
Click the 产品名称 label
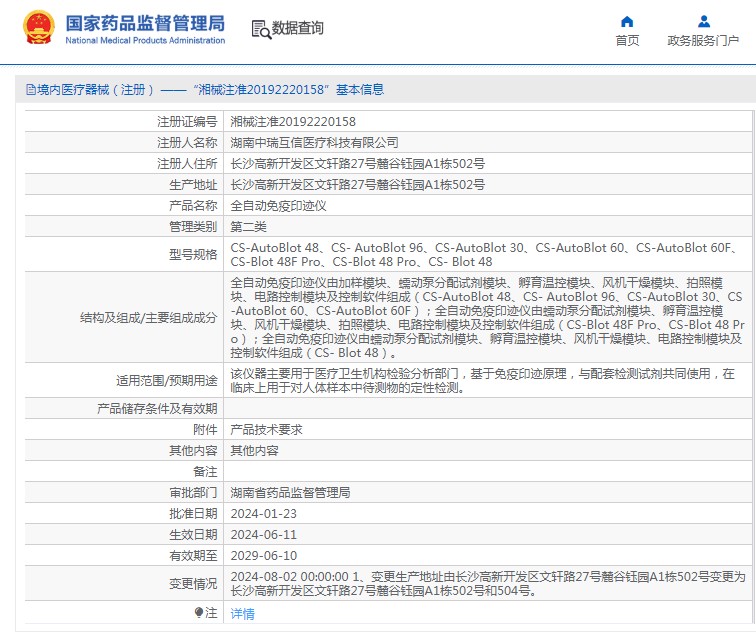tap(193, 205)
